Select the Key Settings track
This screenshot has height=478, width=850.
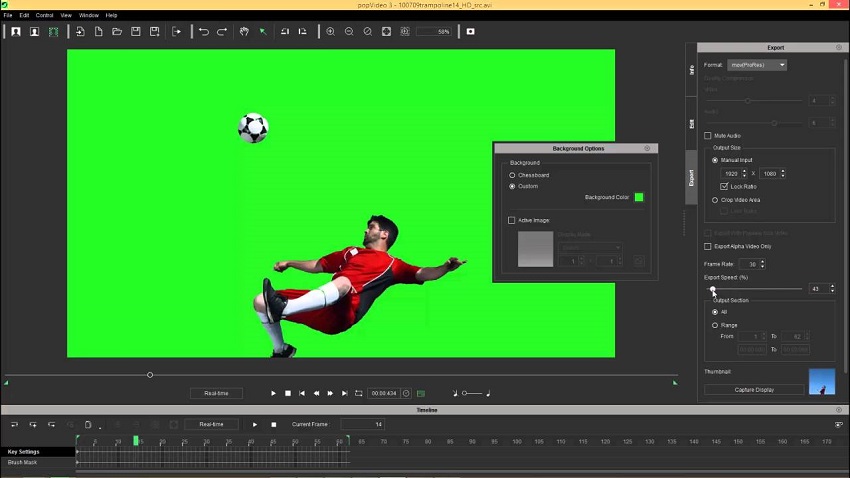tap(38, 451)
